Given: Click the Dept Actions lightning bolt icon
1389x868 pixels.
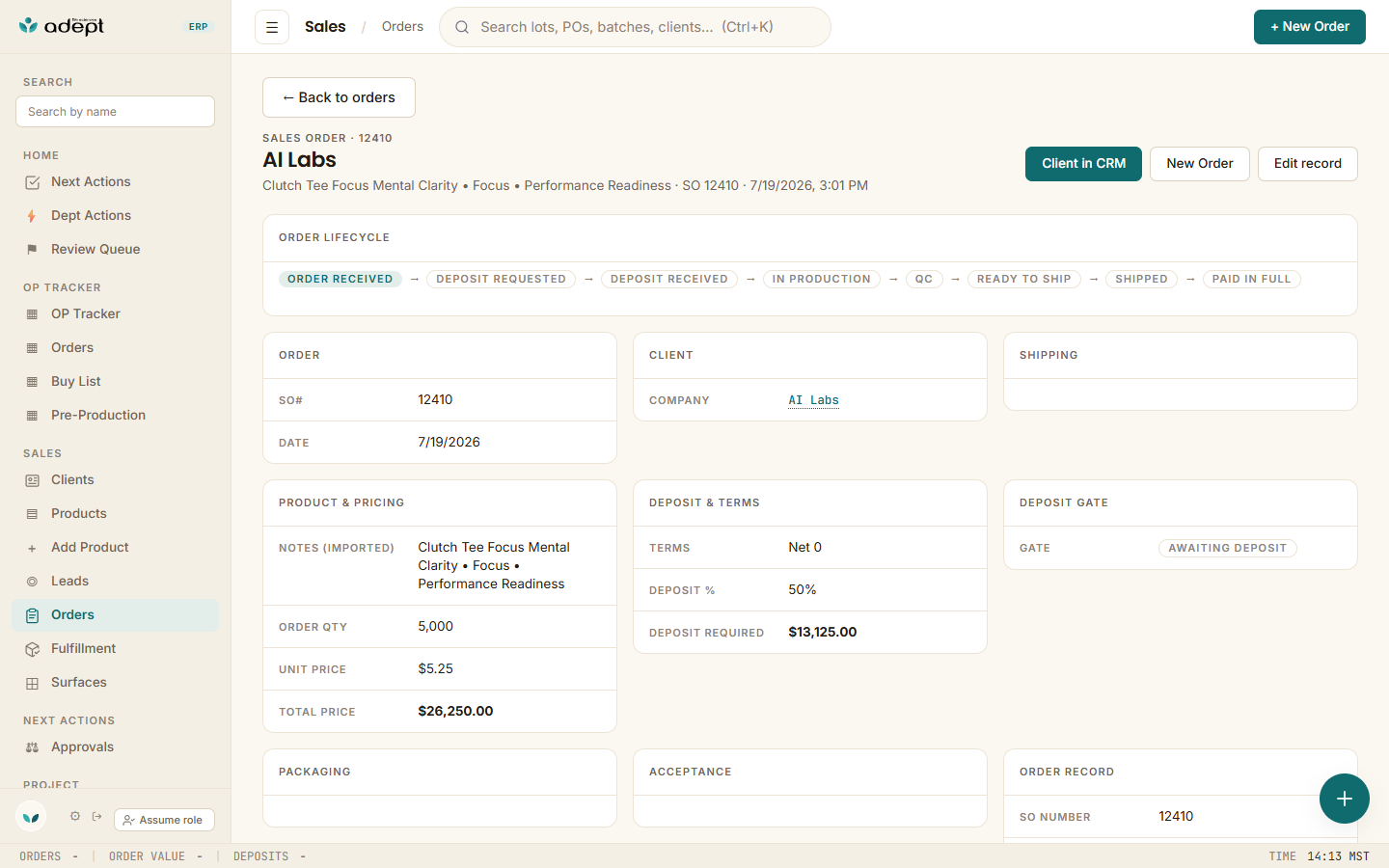Looking at the screenshot, I should (32, 216).
